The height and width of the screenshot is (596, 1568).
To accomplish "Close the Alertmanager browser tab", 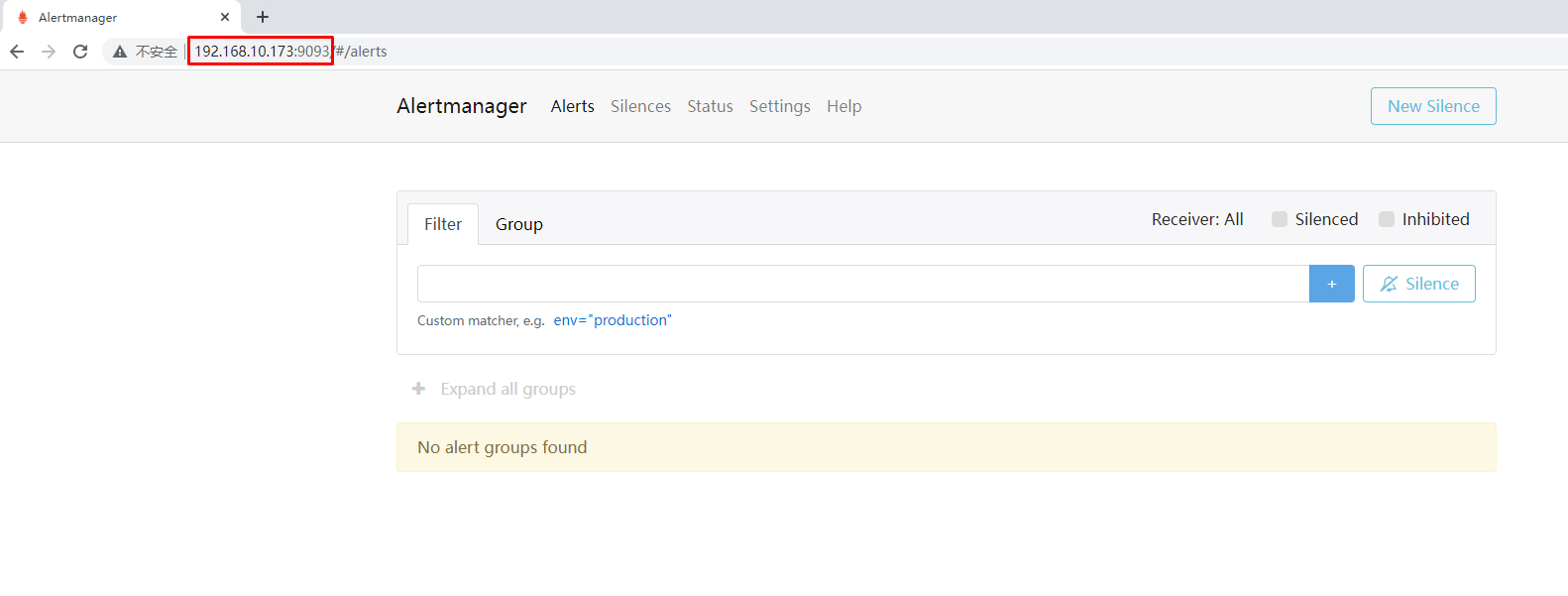I will 225,17.
